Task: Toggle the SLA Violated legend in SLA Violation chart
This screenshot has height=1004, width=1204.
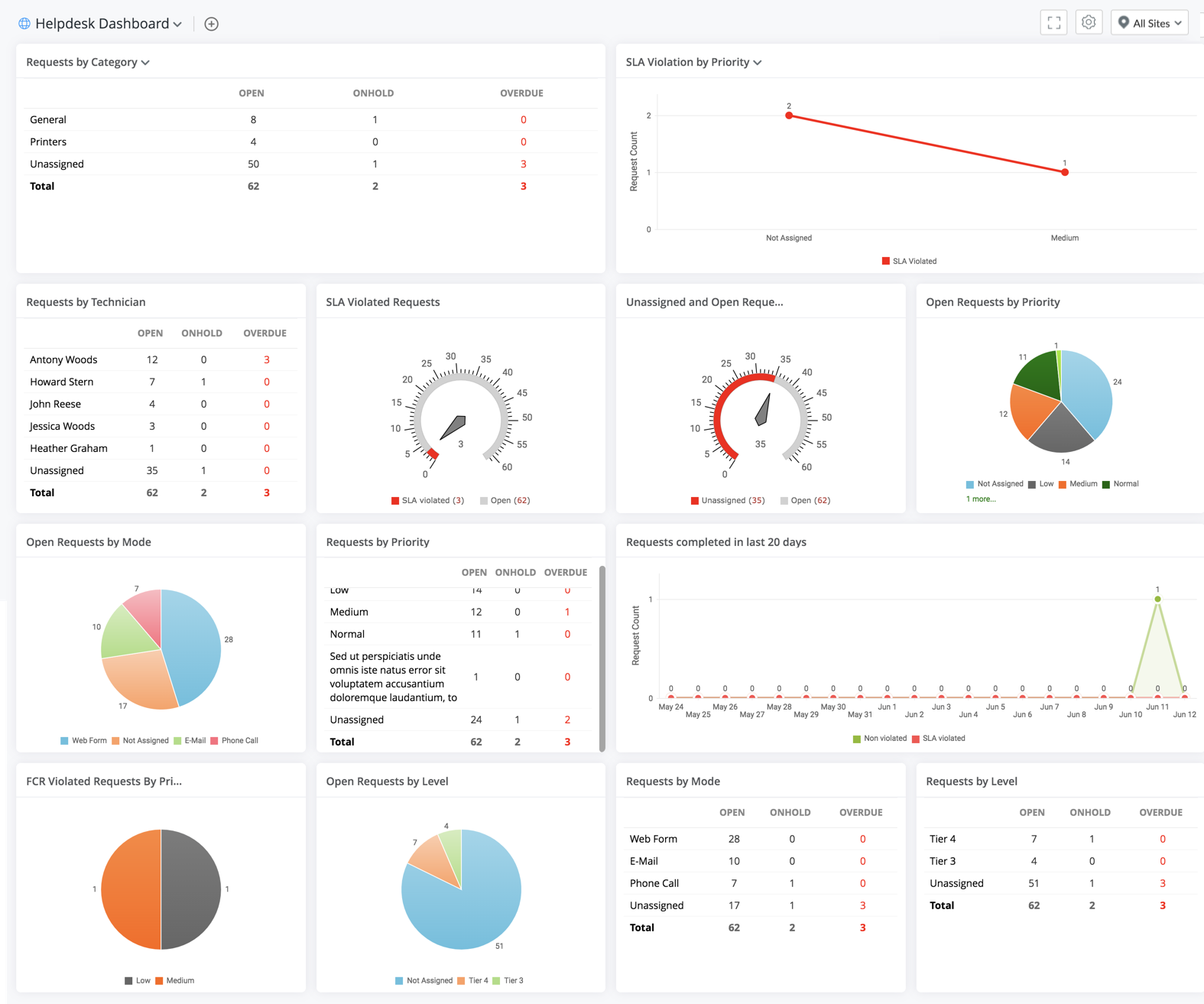Action: (909, 261)
